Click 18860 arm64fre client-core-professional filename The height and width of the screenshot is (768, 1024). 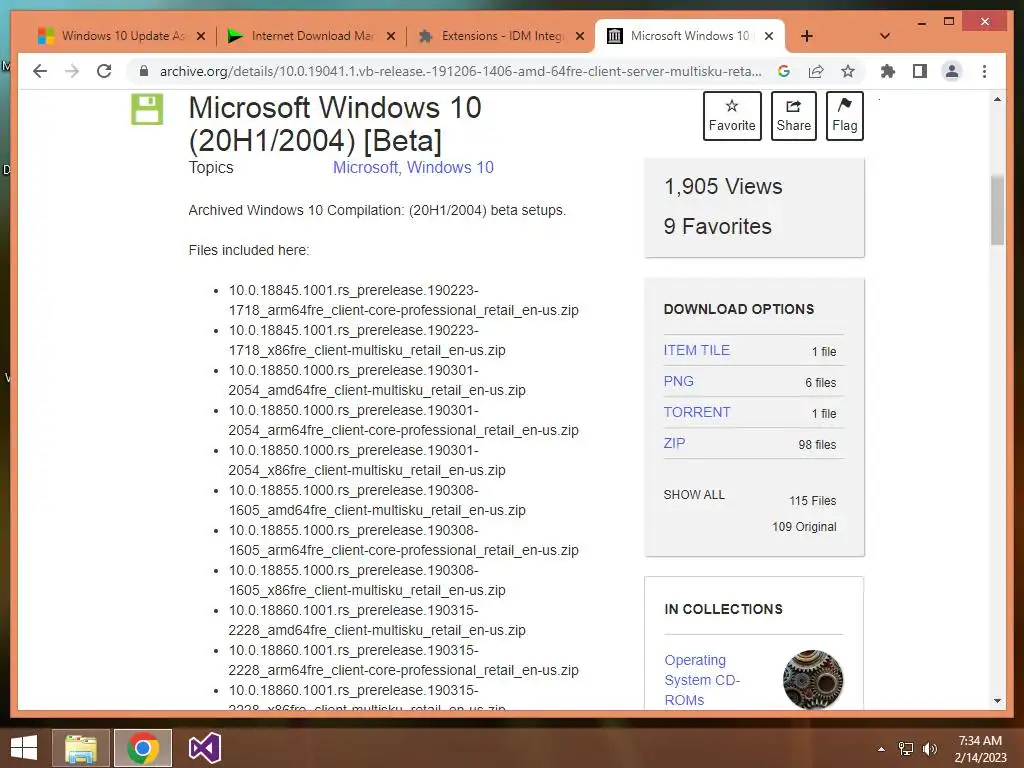(404, 660)
